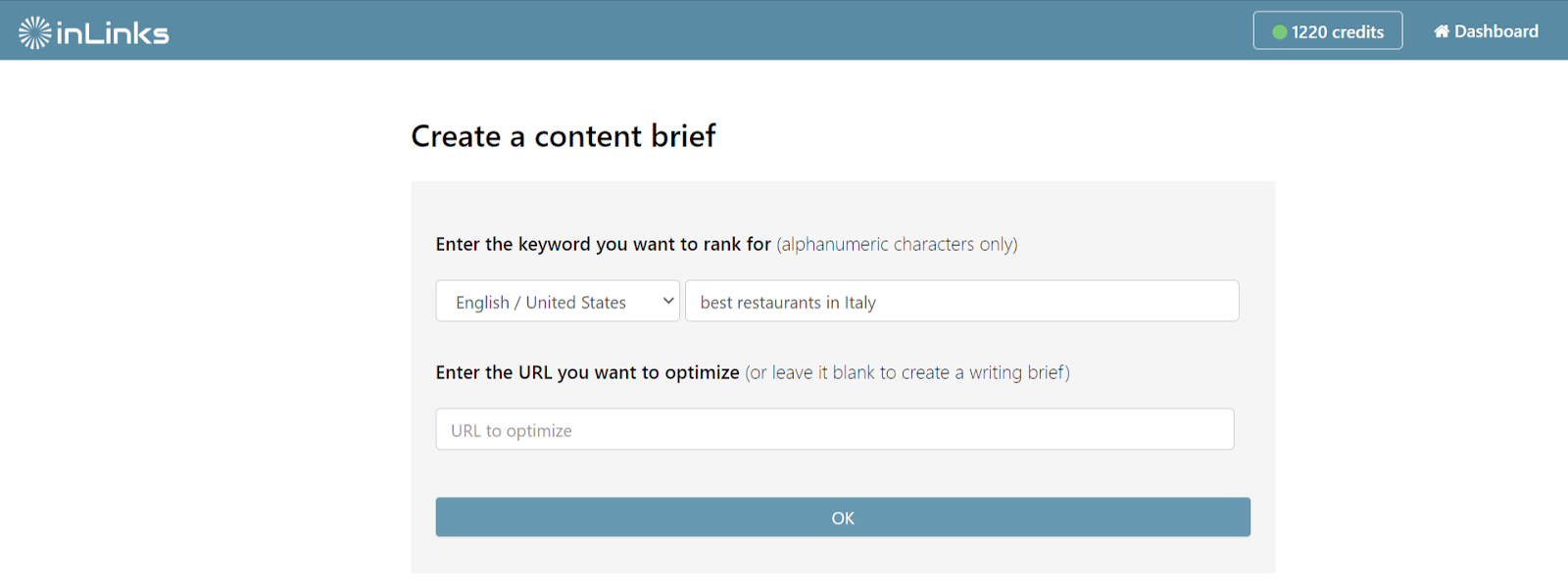Click the 1220 number in credits badge
The width and height of the screenshot is (1568, 581).
tap(1308, 32)
